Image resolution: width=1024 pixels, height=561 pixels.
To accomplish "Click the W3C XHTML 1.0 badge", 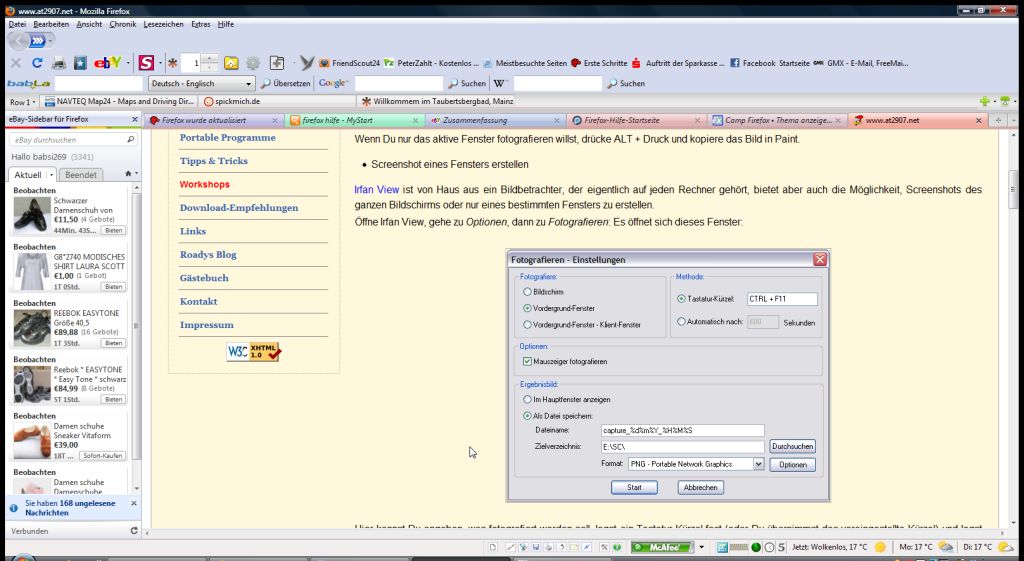I will [253, 351].
